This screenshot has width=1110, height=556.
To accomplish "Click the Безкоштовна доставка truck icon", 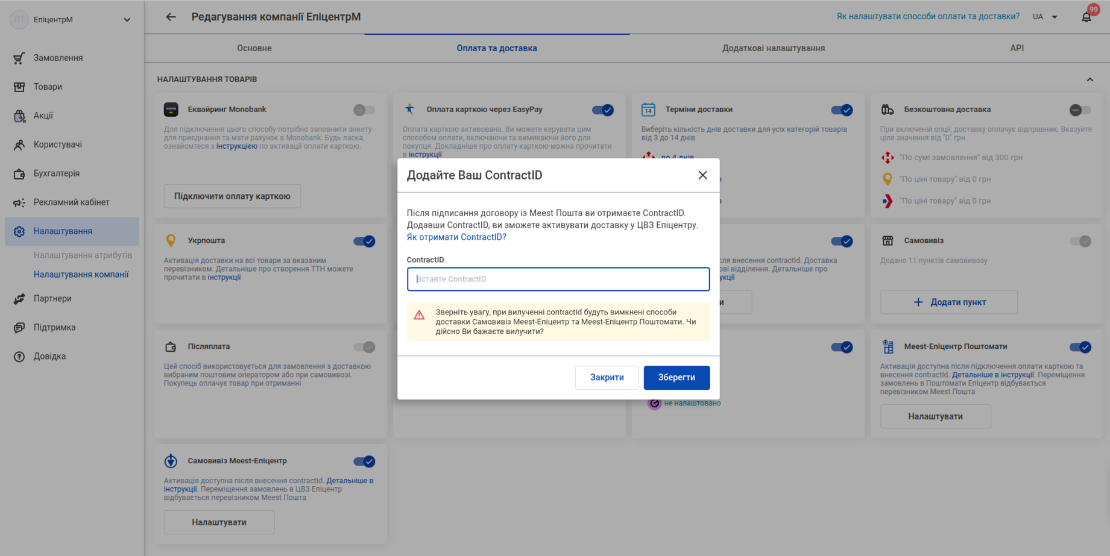I will point(887,110).
